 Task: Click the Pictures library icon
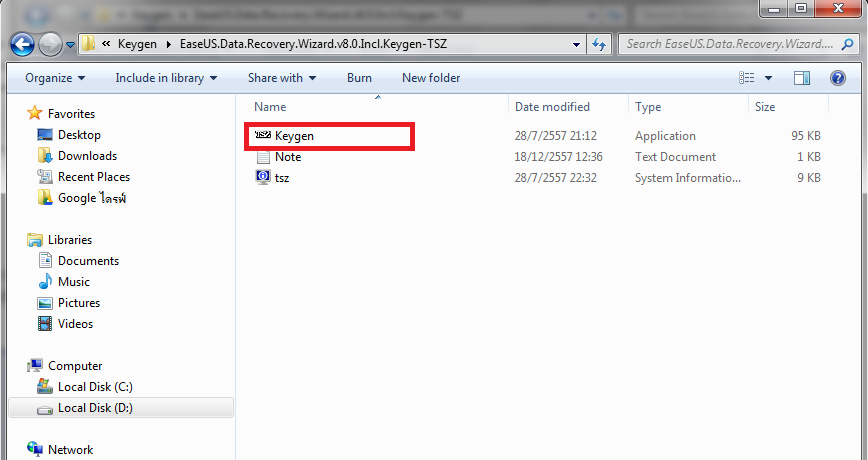pos(45,303)
